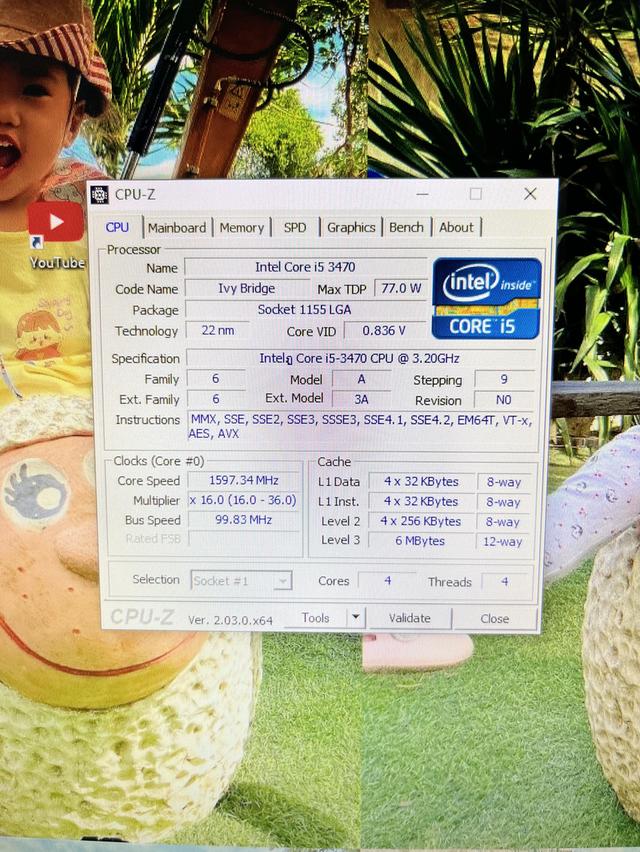
Task: Click the Intel Core i5 logo badge
Action: 486,298
